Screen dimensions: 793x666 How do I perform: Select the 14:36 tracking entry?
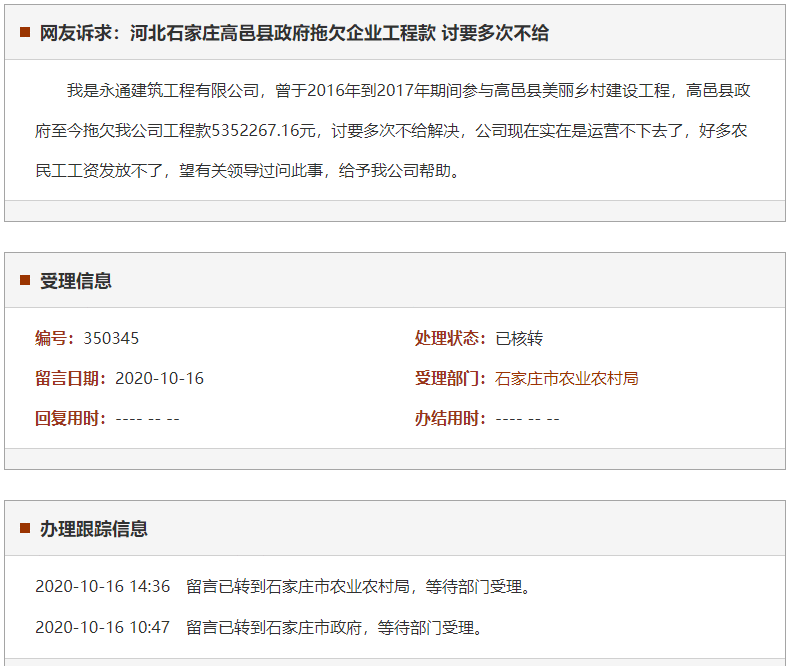tap(283, 586)
